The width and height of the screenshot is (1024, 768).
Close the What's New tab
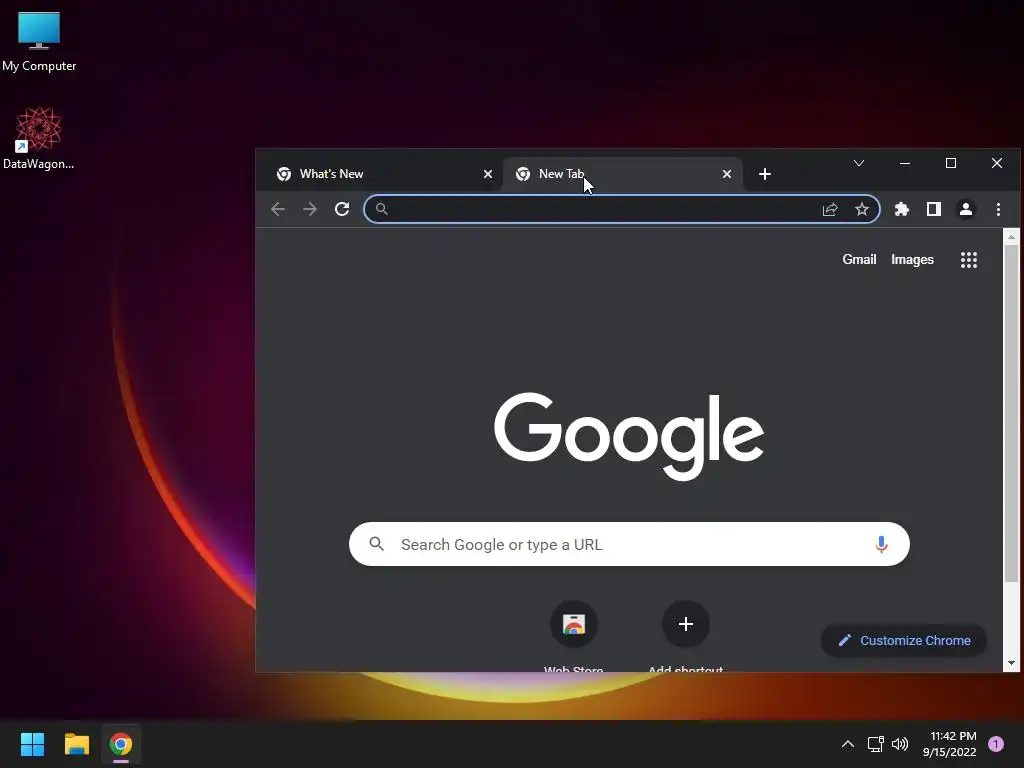click(x=488, y=174)
